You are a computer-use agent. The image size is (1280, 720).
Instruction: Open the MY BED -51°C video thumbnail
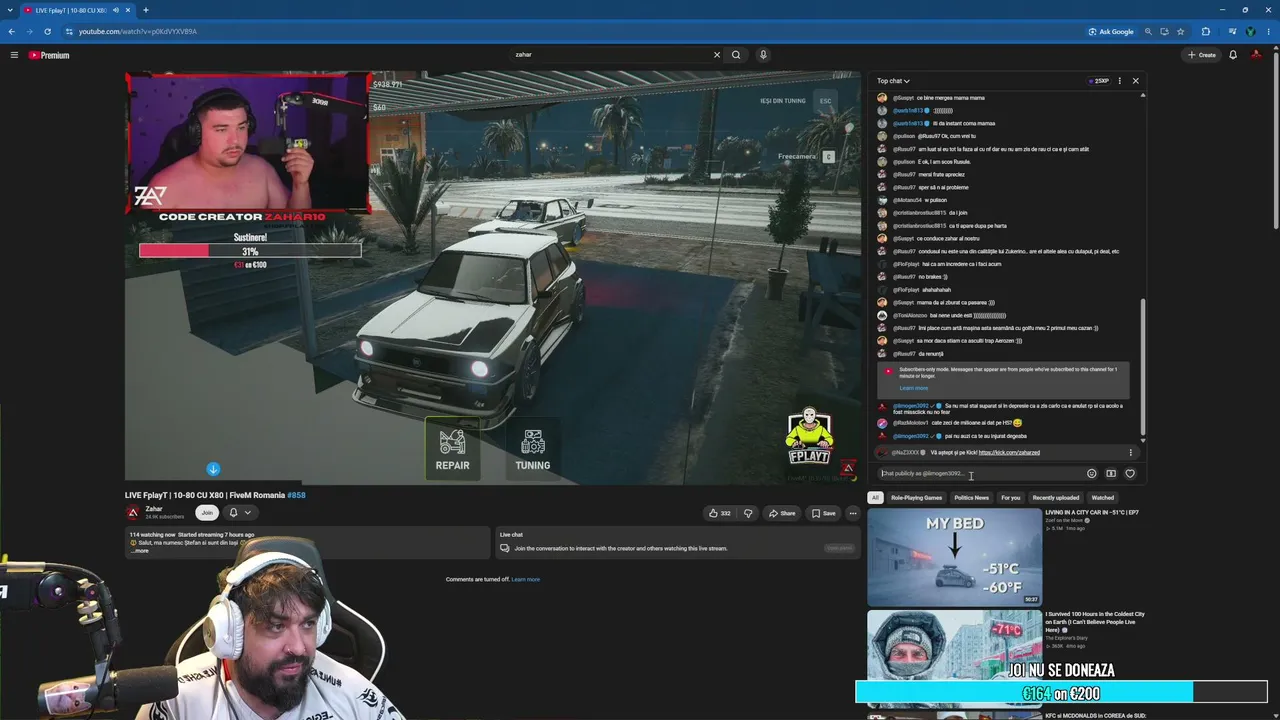coord(955,557)
